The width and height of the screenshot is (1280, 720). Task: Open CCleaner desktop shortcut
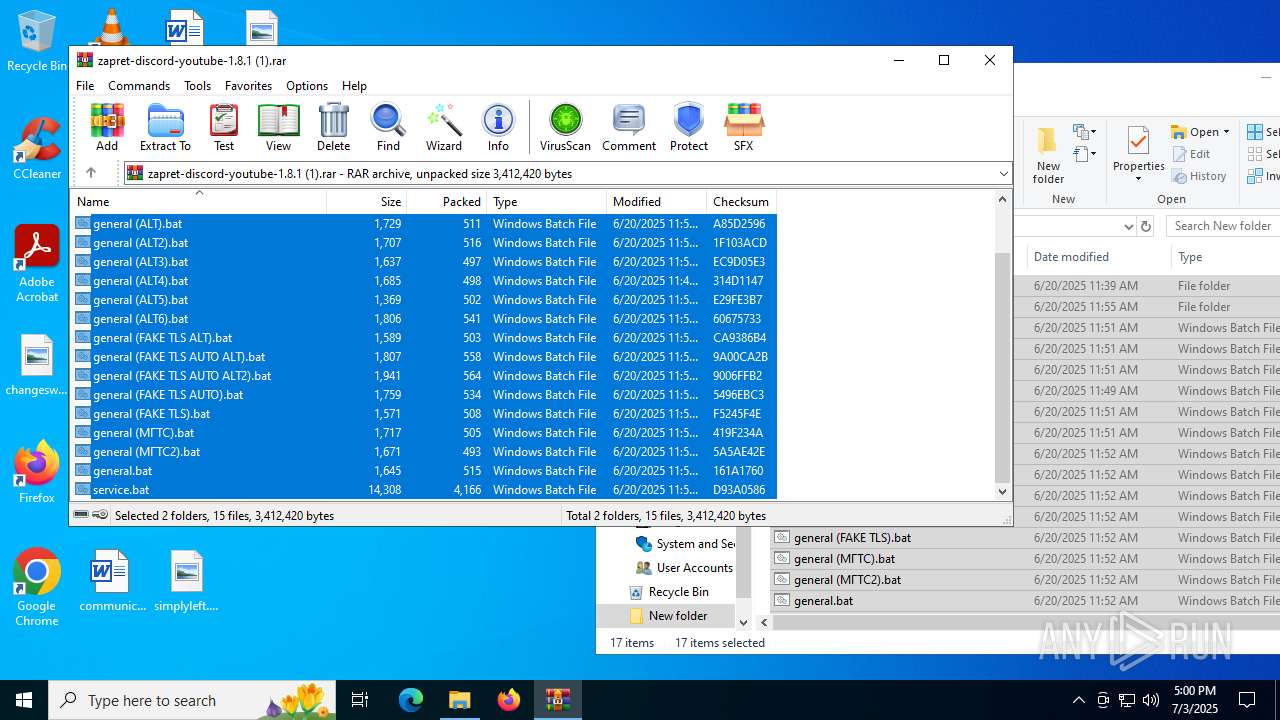(x=37, y=148)
